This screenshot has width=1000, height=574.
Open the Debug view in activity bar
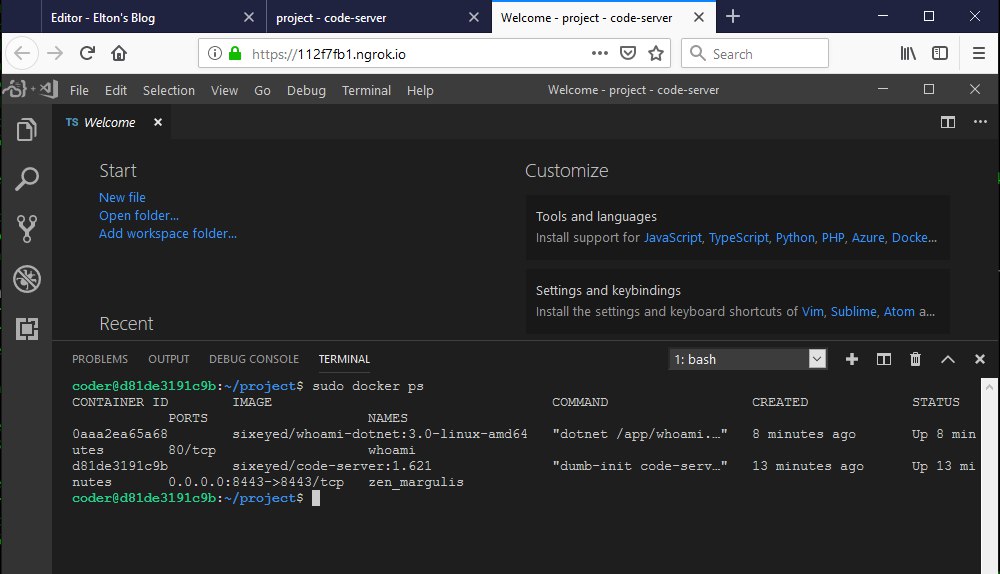(27, 279)
